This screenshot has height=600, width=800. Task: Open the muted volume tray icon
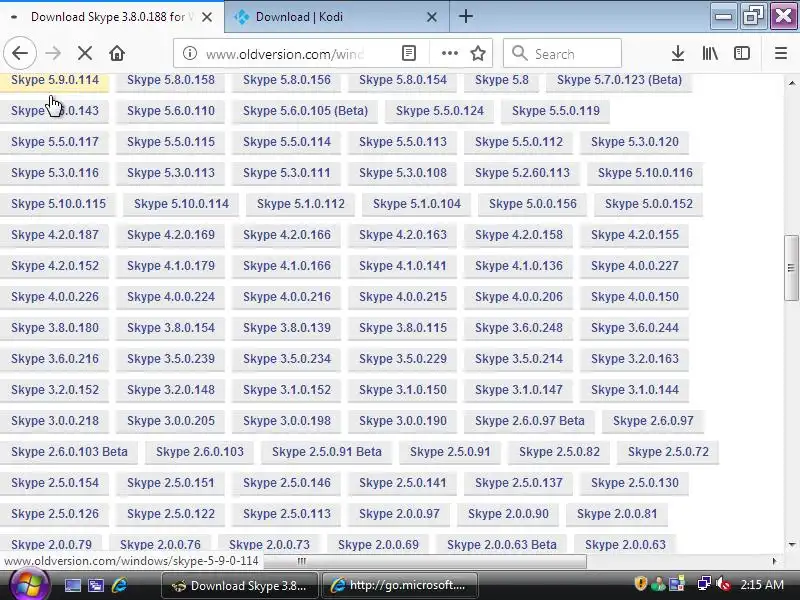click(x=723, y=583)
